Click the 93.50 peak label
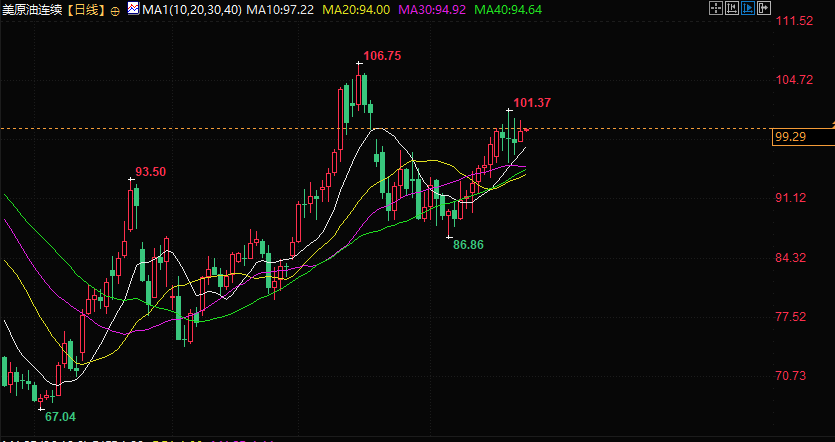This screenshot has height=442, width=835. pos(150,172)
